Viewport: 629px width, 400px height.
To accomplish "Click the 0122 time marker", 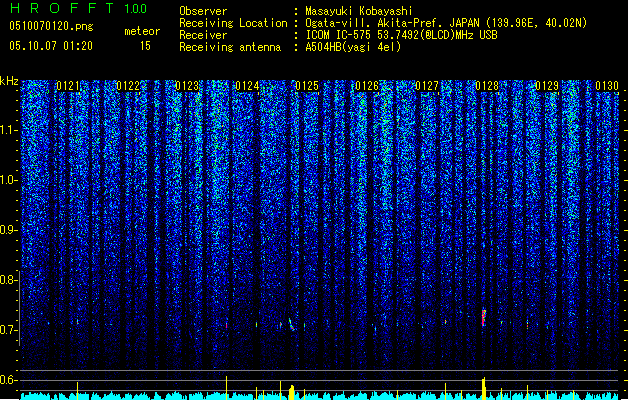I will pos(128,86).
